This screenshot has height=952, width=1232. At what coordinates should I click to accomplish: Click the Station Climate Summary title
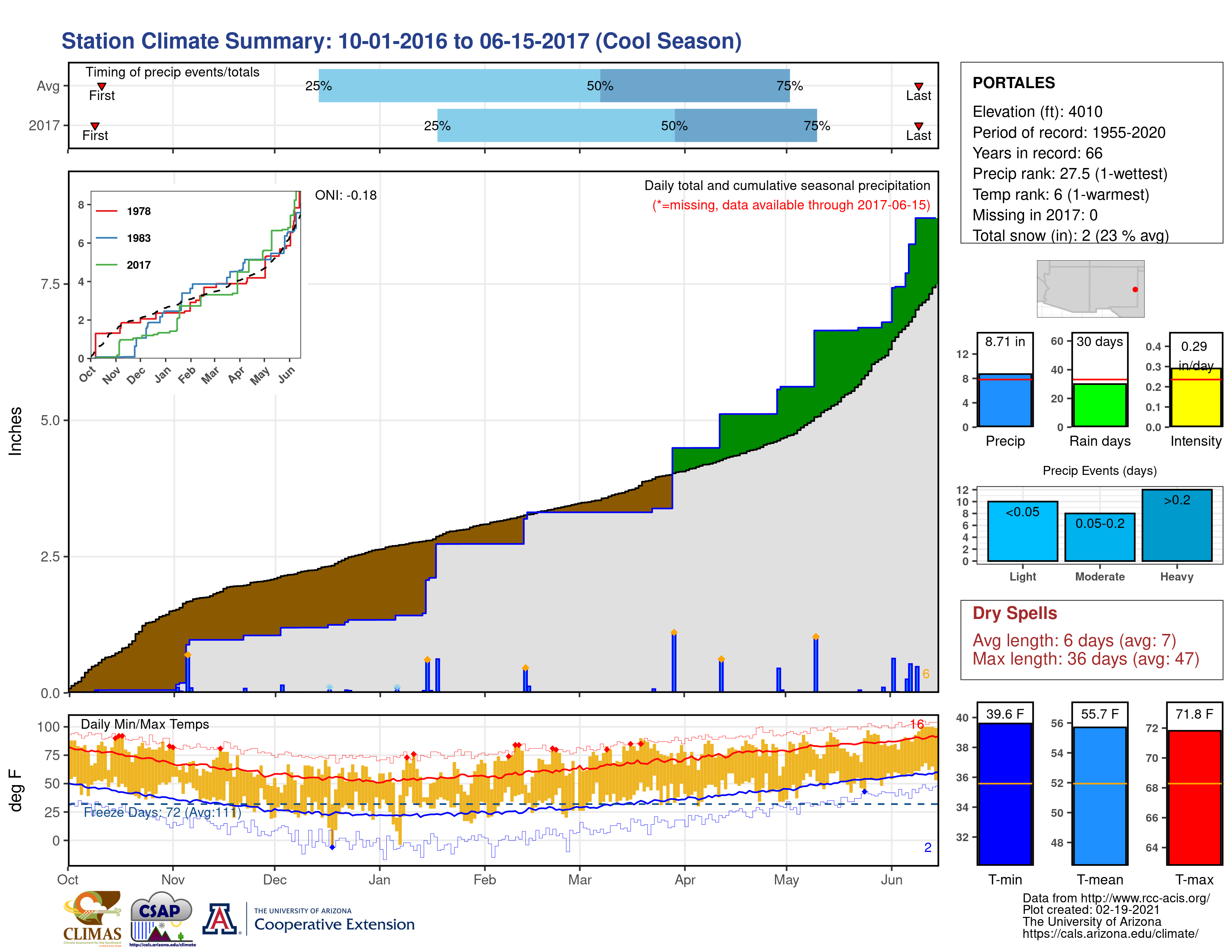point(401,41)
